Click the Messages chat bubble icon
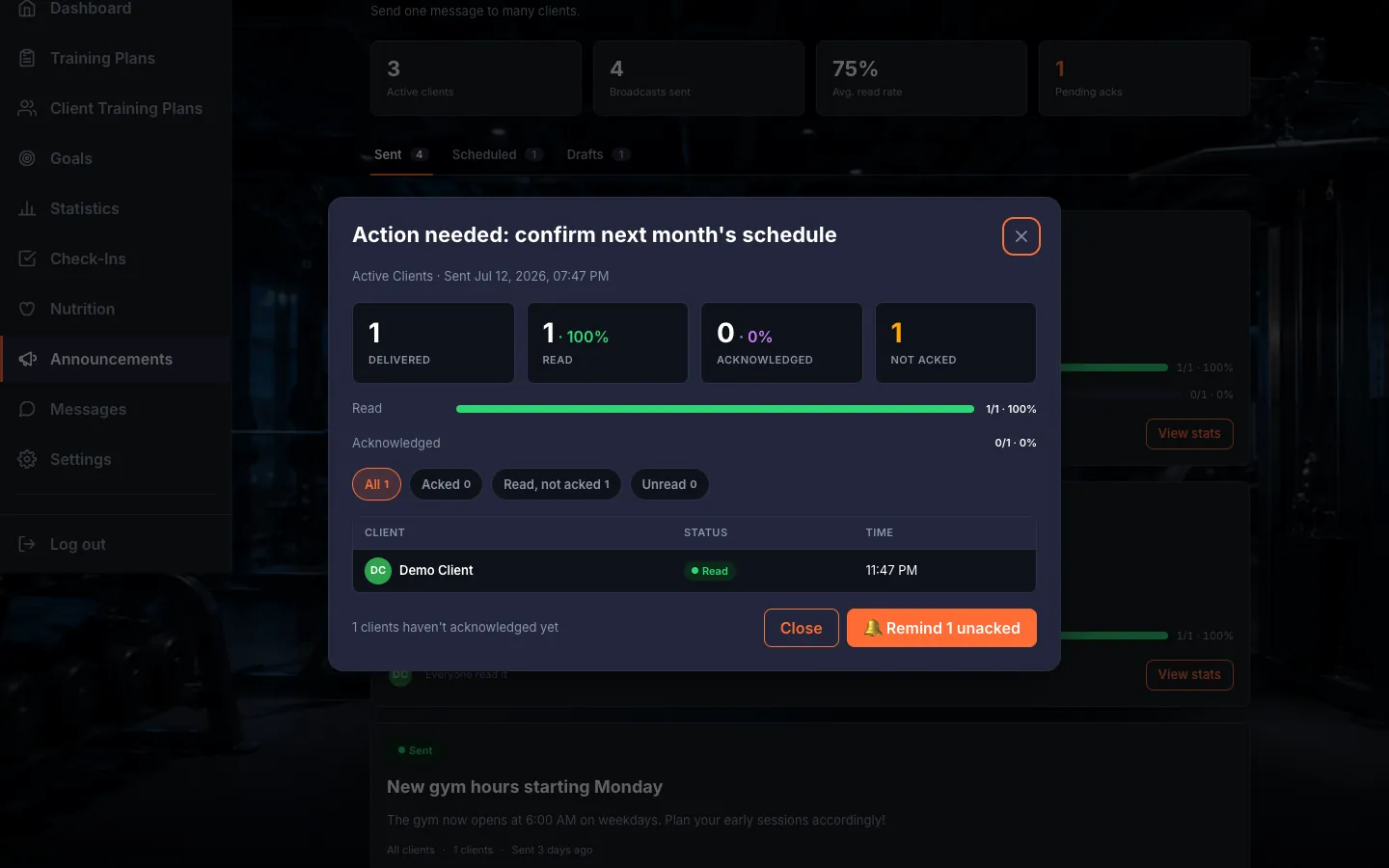Screen dimensions: 1389x868 [x=27, y=409]
